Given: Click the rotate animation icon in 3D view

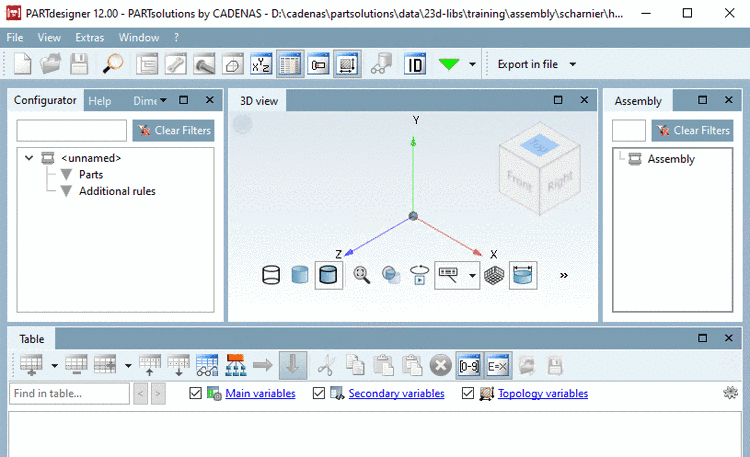Looking at the screenshot, I should tap(419, 275).
